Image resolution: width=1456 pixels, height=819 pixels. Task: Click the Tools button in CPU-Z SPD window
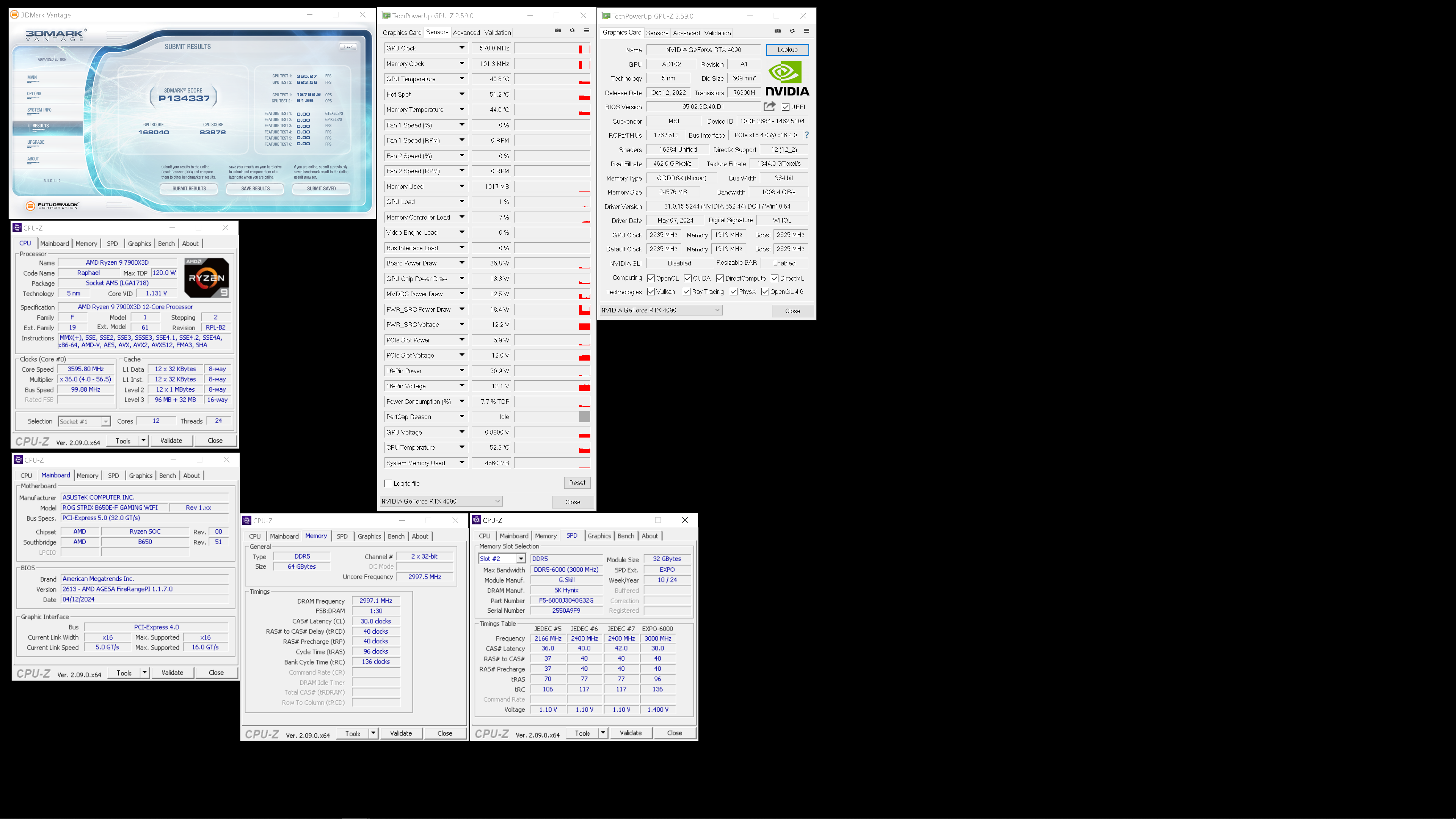point(583,733)
